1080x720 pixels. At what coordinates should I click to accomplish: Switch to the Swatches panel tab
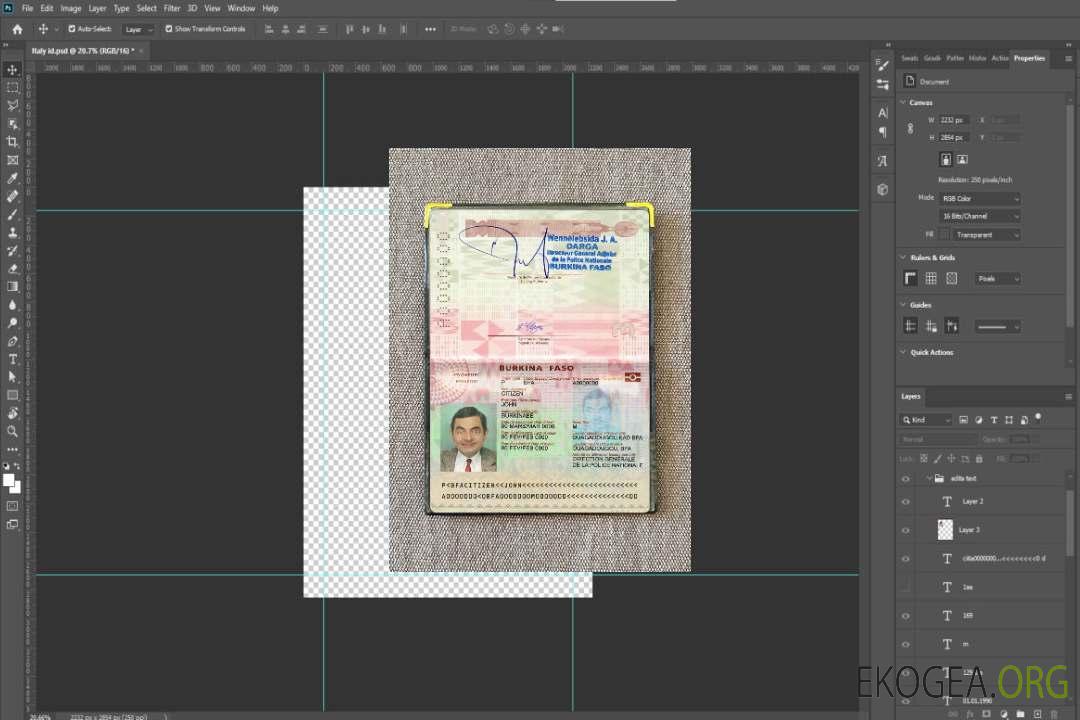point(908,58)
